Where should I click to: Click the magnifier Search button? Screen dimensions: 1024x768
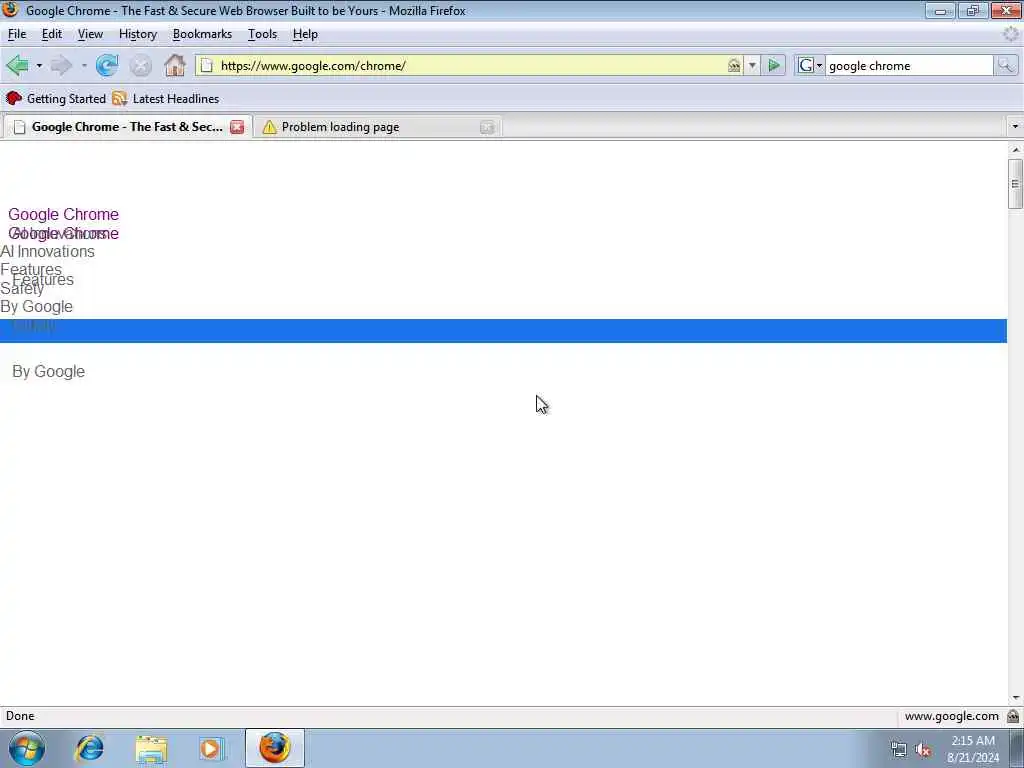[1006, 65]
